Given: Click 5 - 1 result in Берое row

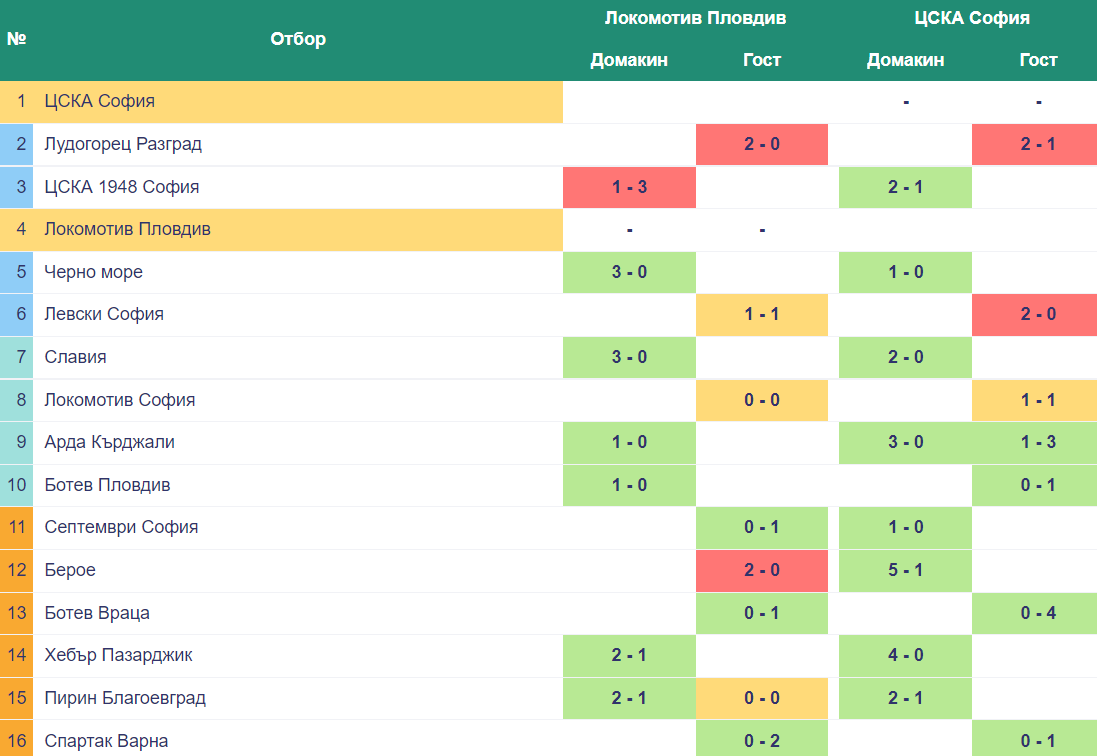Looking at the screenshot, I should 905,571.
